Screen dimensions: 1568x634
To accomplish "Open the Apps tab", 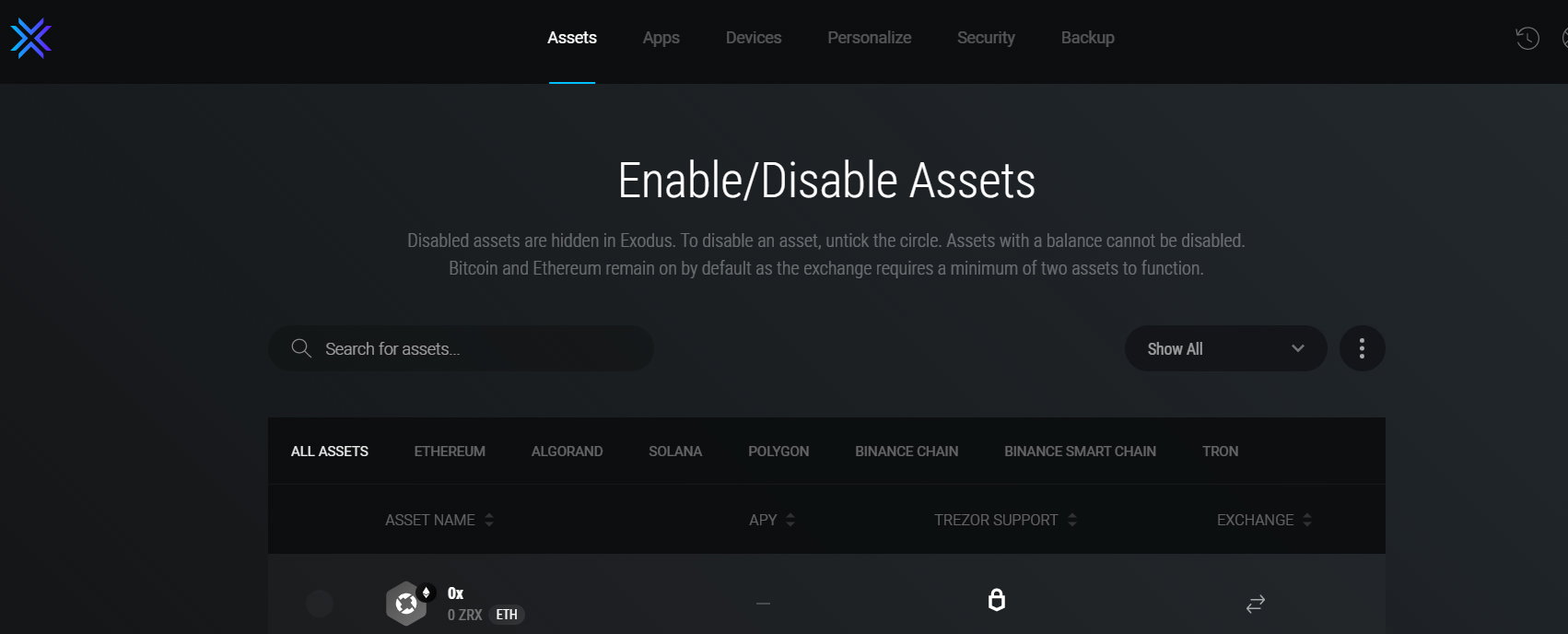I will click(x=661, y=38).
